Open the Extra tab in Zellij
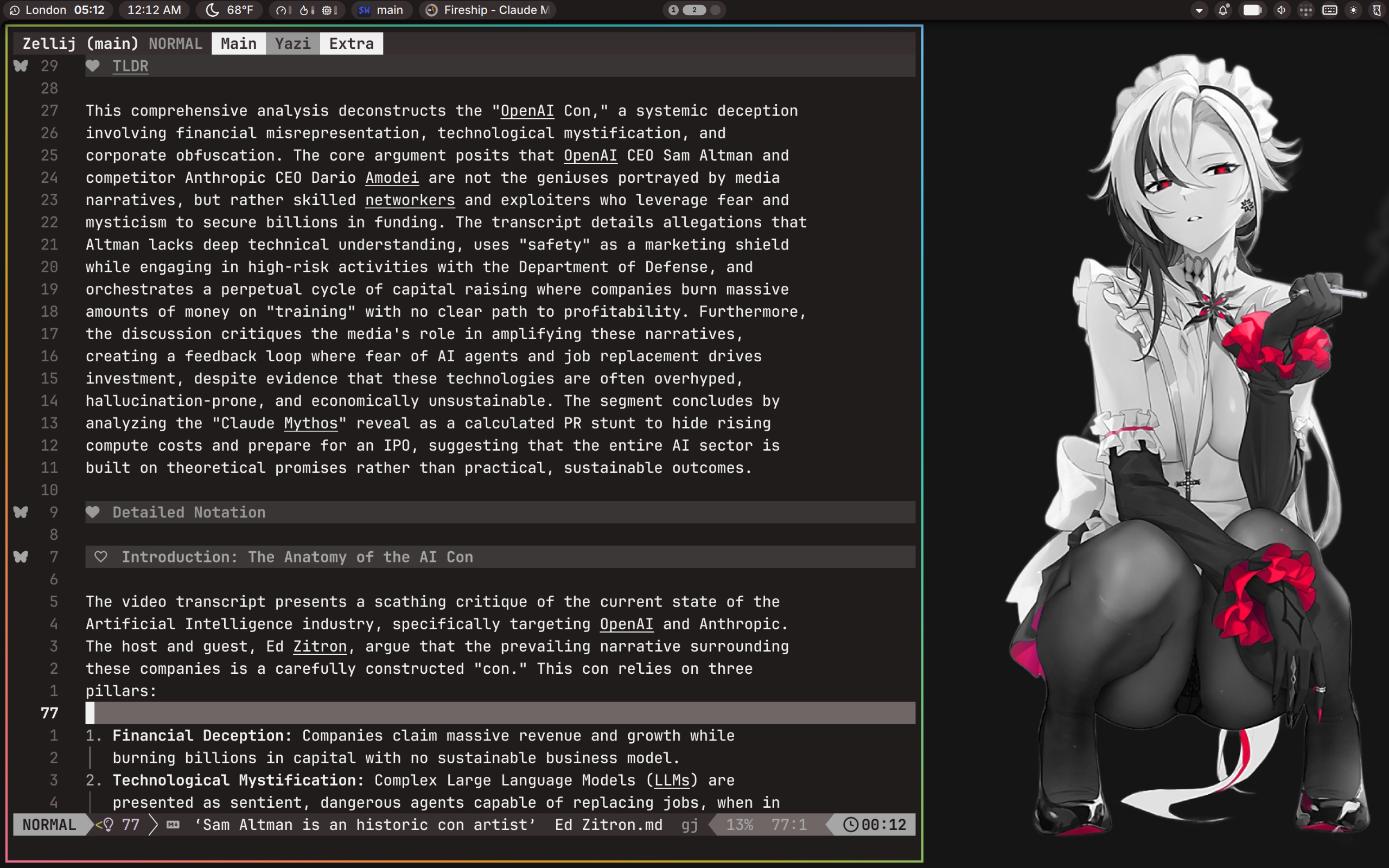 tap(351, 43)
